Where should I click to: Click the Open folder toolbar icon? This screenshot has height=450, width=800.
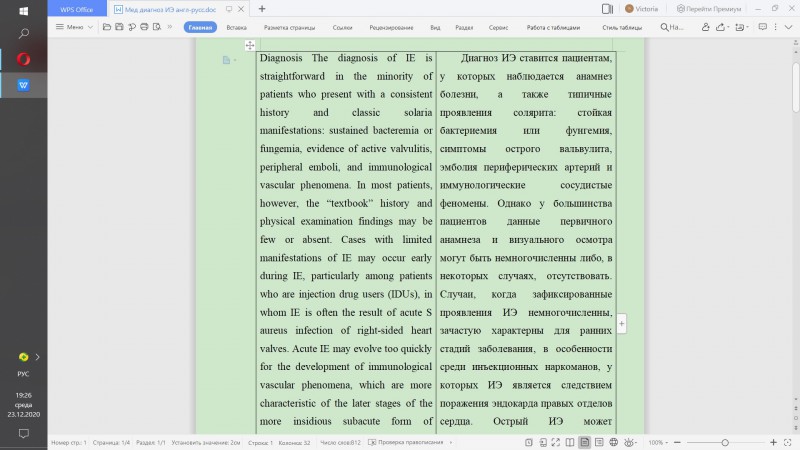(x=107, y=27)
